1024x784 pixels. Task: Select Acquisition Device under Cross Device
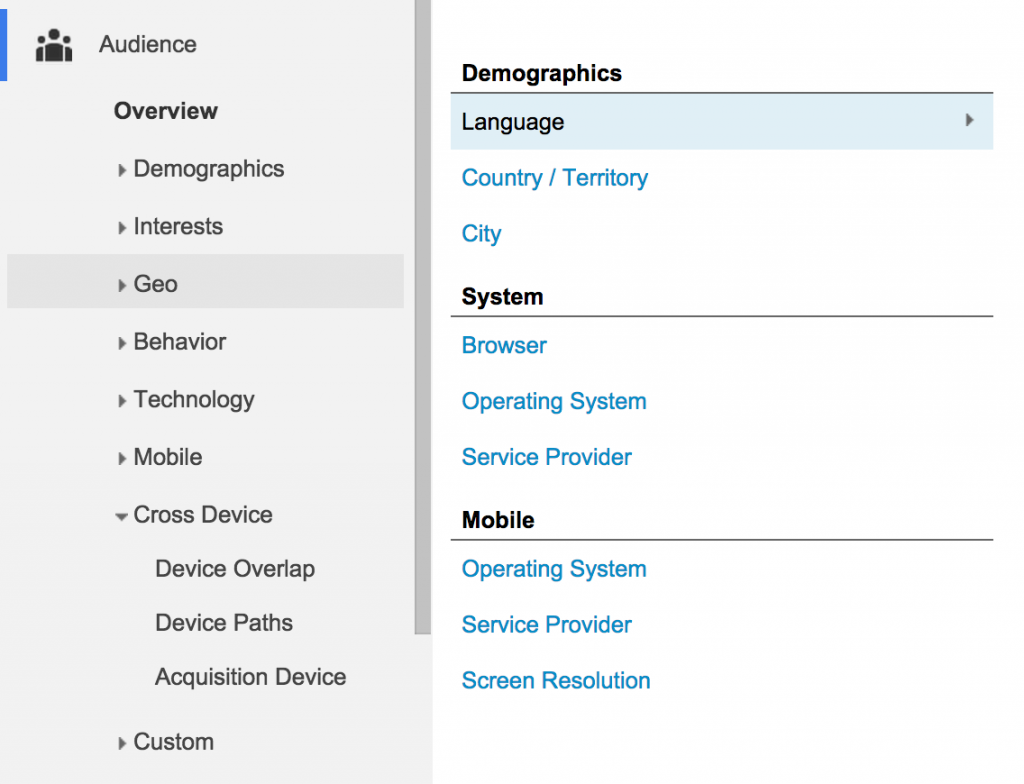tap(250, 677)
